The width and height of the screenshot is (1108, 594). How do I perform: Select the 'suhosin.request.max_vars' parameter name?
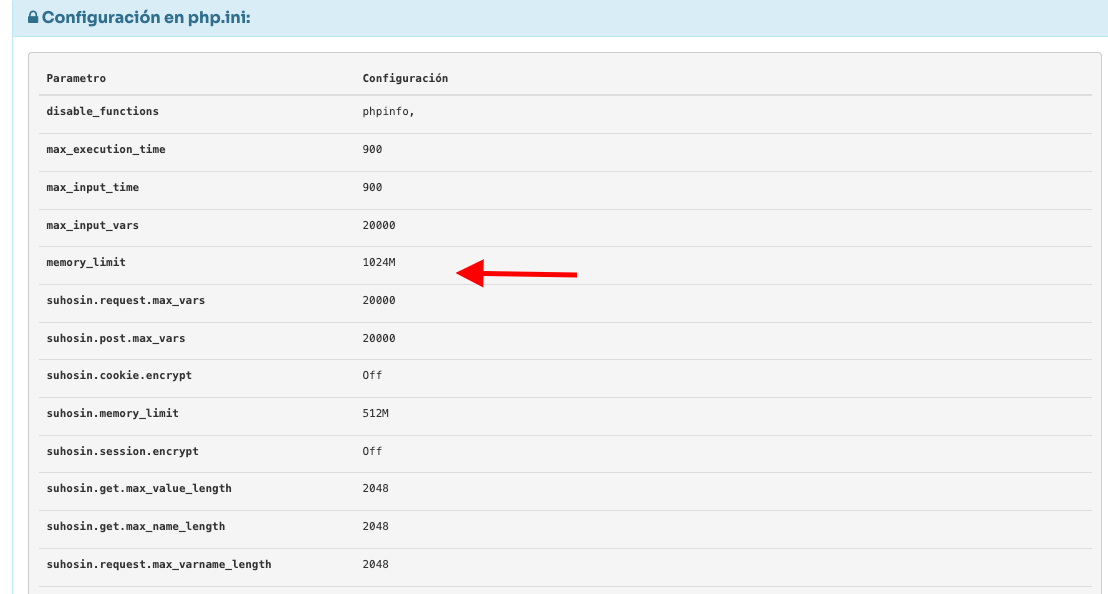(x=126, y=300)
